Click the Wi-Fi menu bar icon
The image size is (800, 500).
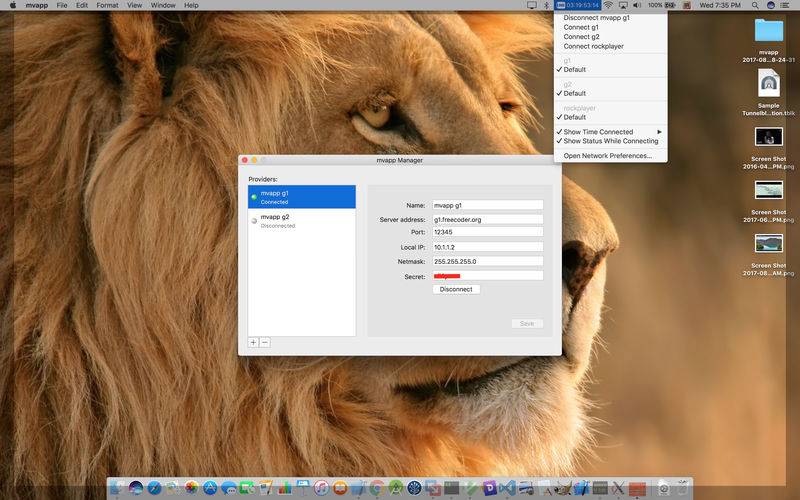click(608, 5)
